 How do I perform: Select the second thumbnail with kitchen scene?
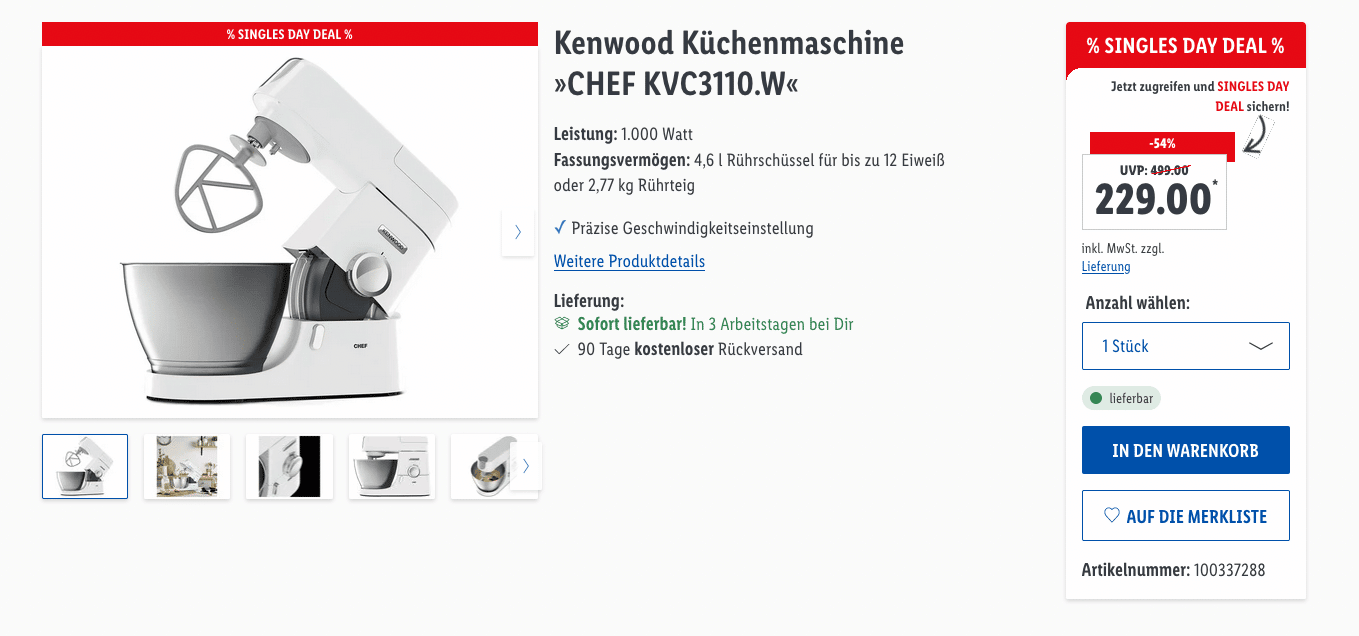tap(187, 466)
